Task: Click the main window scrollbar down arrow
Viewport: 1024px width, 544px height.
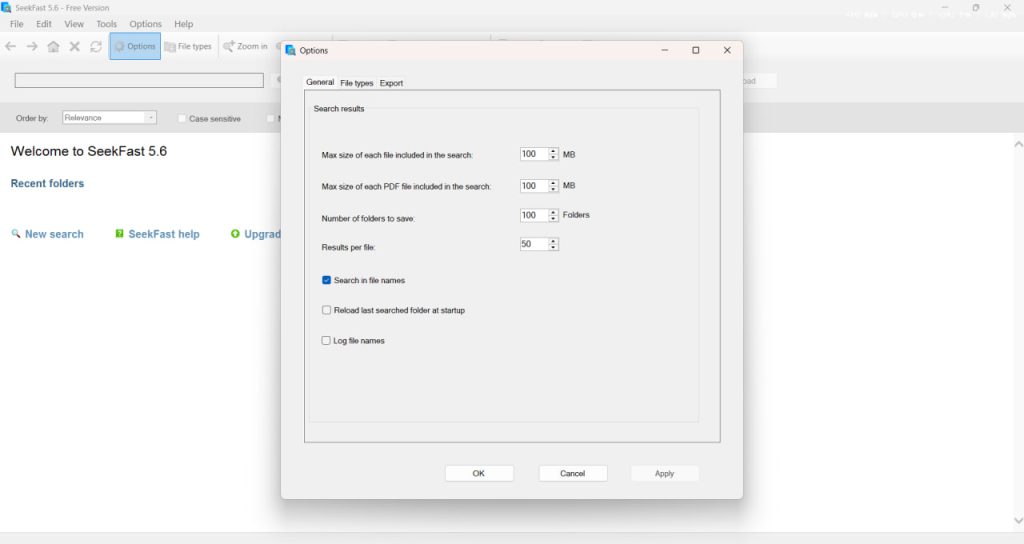Action: [x=1018, y=520]
